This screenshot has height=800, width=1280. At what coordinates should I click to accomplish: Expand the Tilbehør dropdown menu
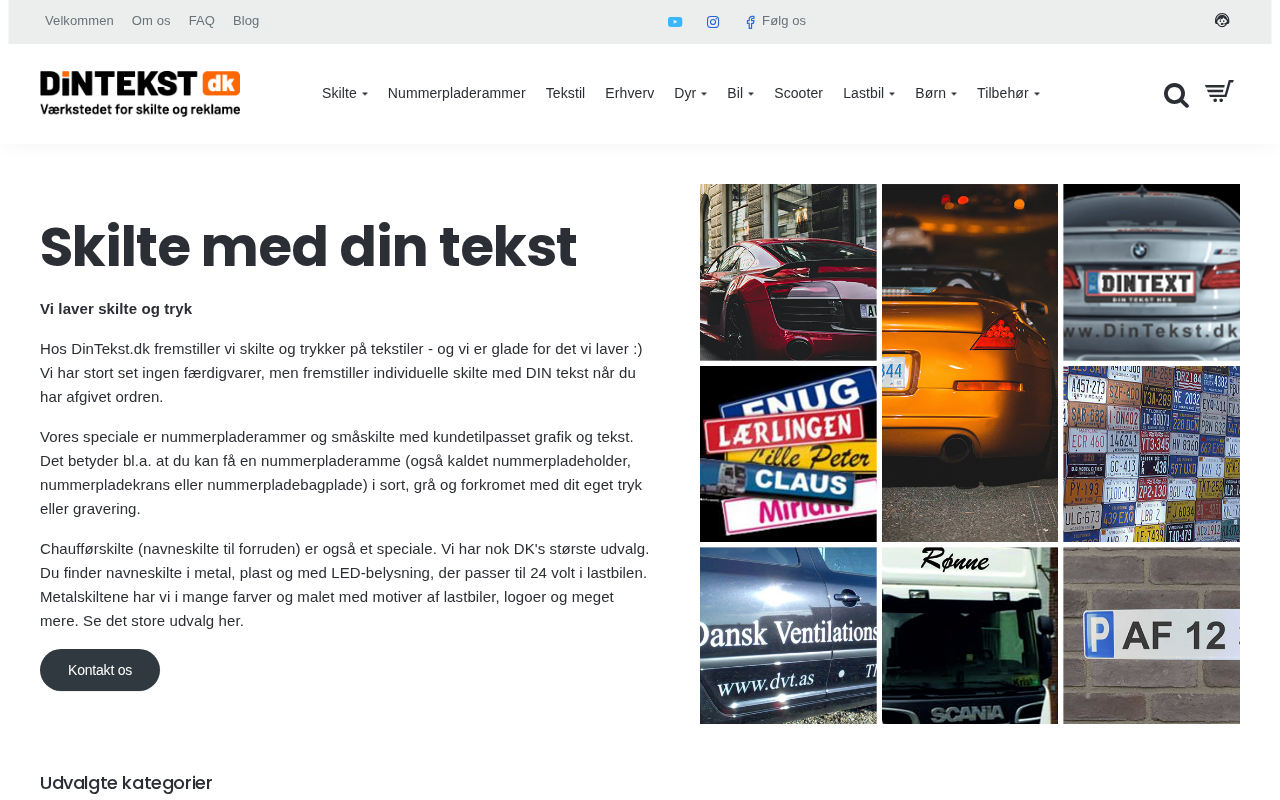click(1007, 93)
